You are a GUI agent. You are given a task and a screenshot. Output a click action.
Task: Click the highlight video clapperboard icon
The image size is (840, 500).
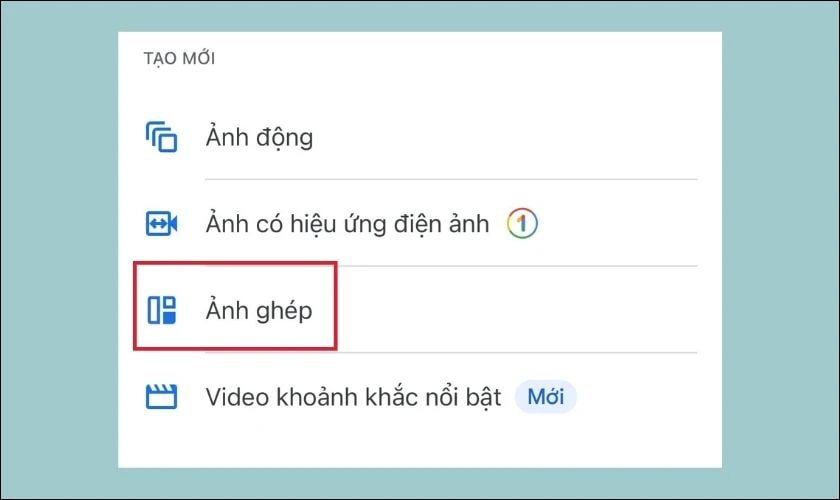coord(161,397)
